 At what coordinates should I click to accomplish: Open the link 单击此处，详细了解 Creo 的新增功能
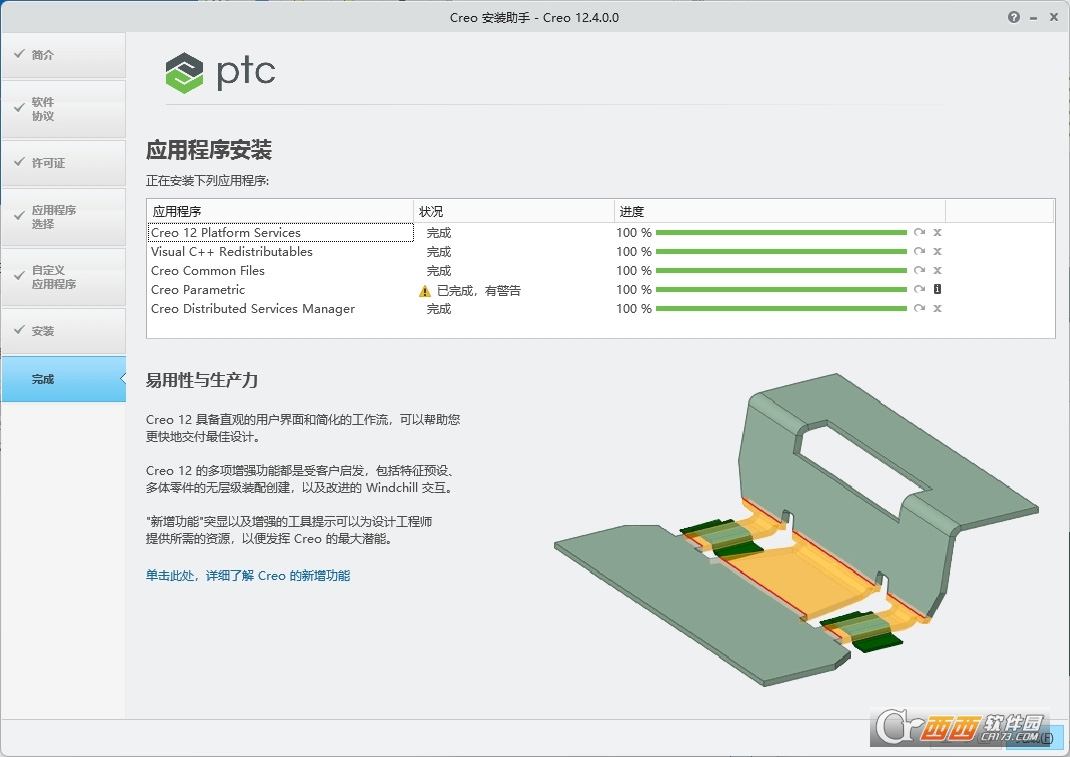coord(248,575)
